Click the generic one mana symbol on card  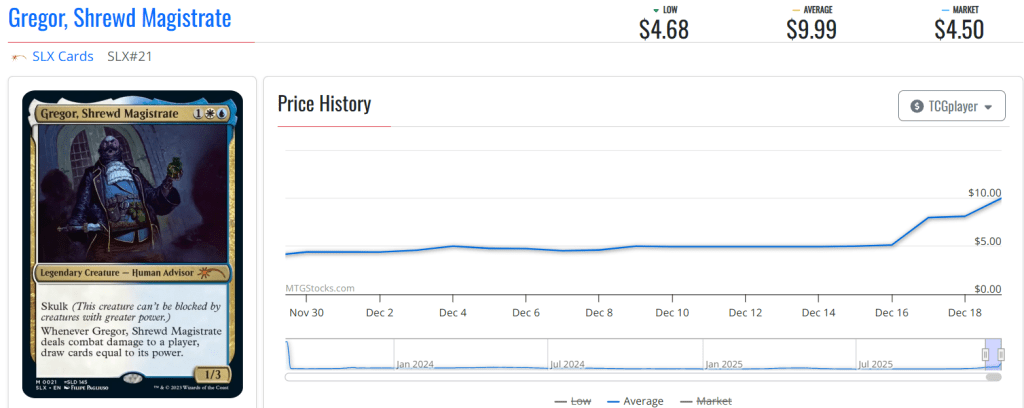pos(199,115)
